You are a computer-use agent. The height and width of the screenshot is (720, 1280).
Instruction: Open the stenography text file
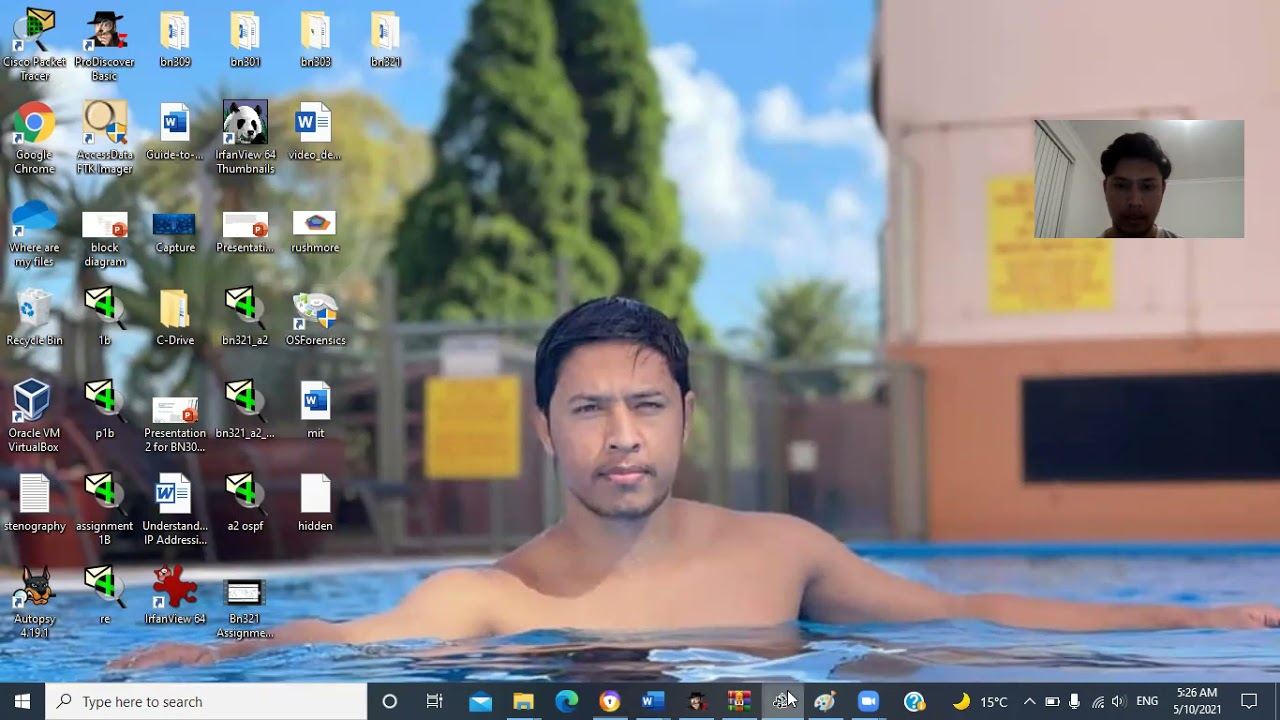[34, 503]
